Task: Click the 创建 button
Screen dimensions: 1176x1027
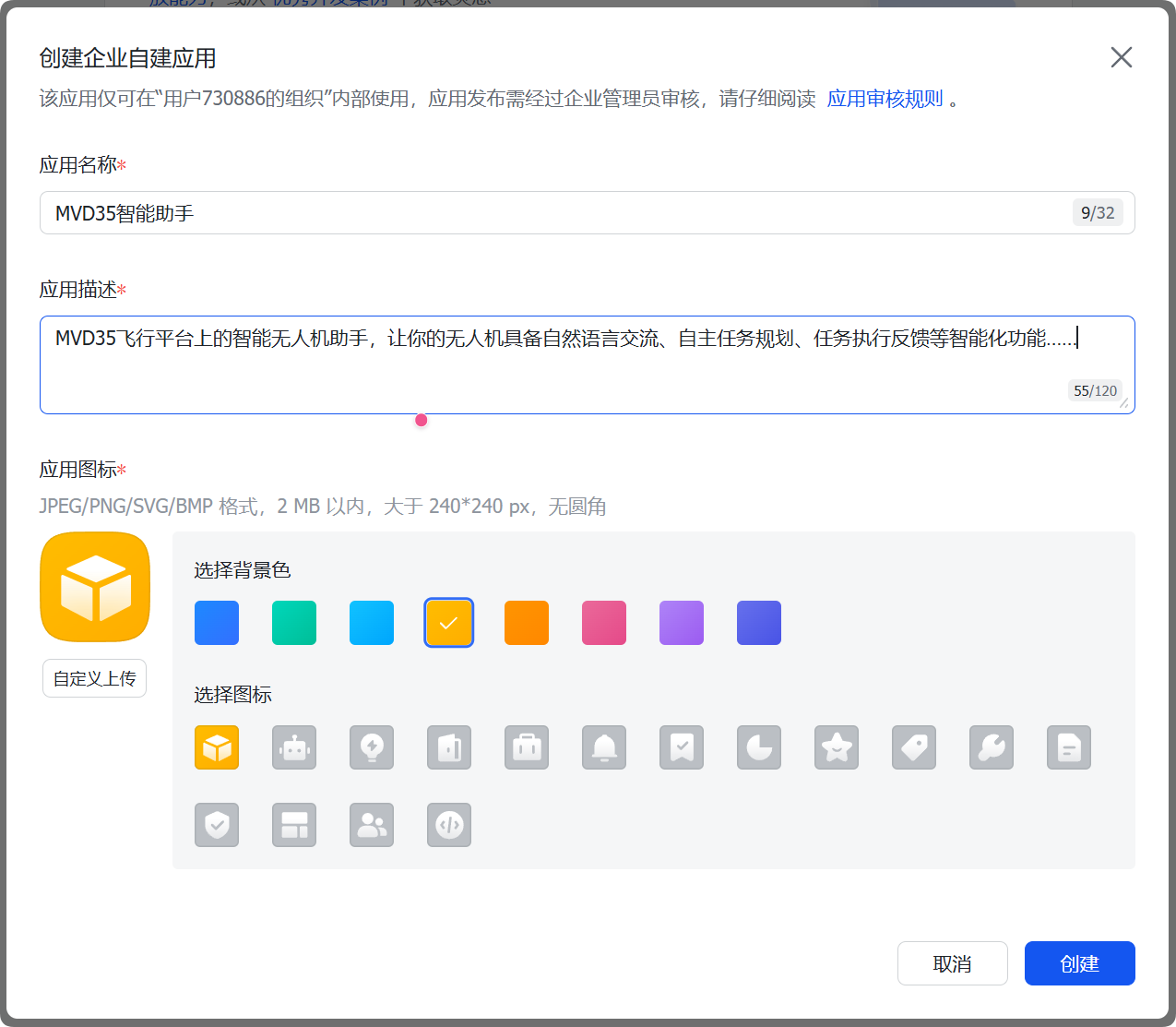Action: coord(1080,963)
